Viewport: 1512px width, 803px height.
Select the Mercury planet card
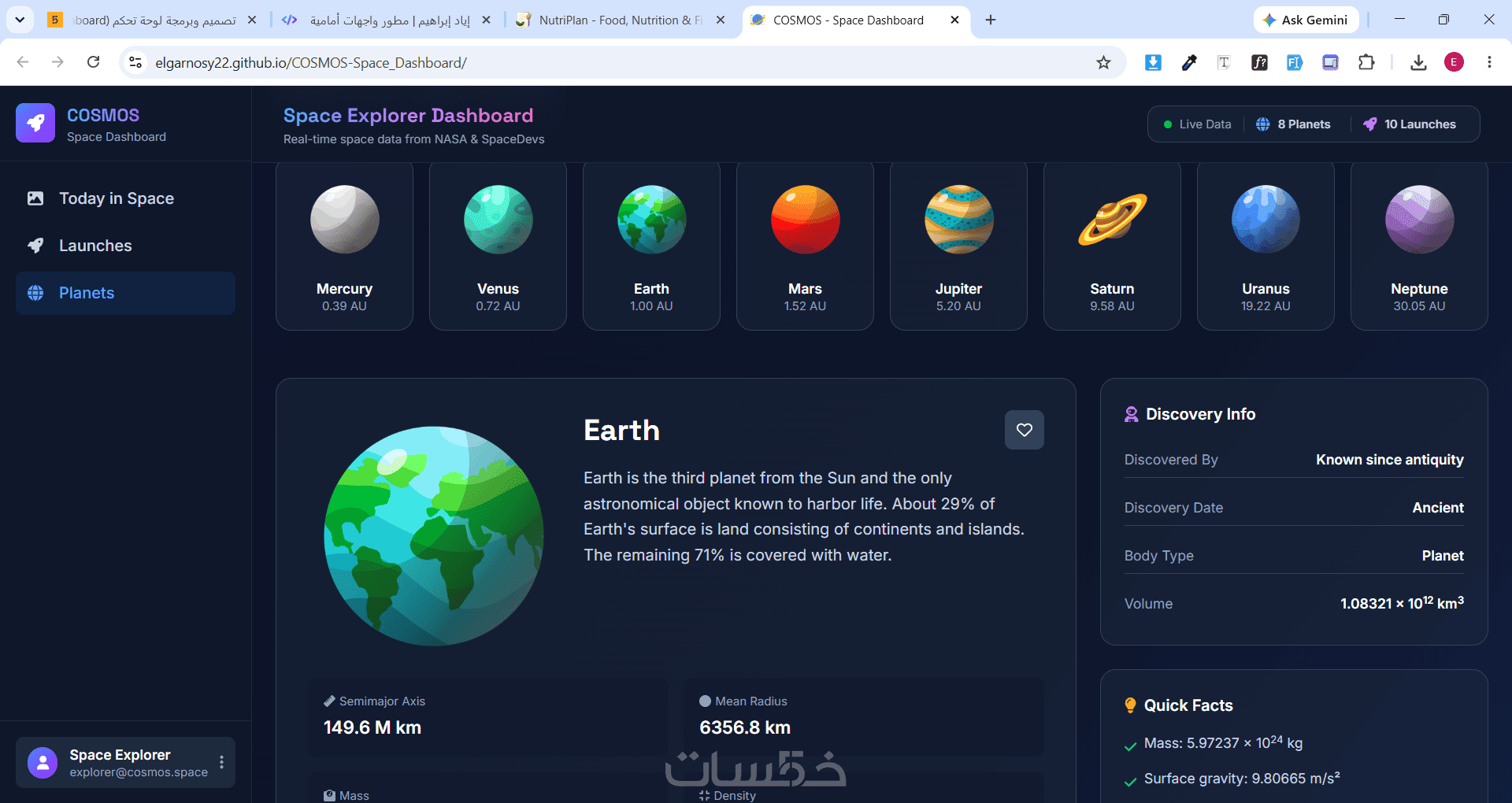coord(344,246)
